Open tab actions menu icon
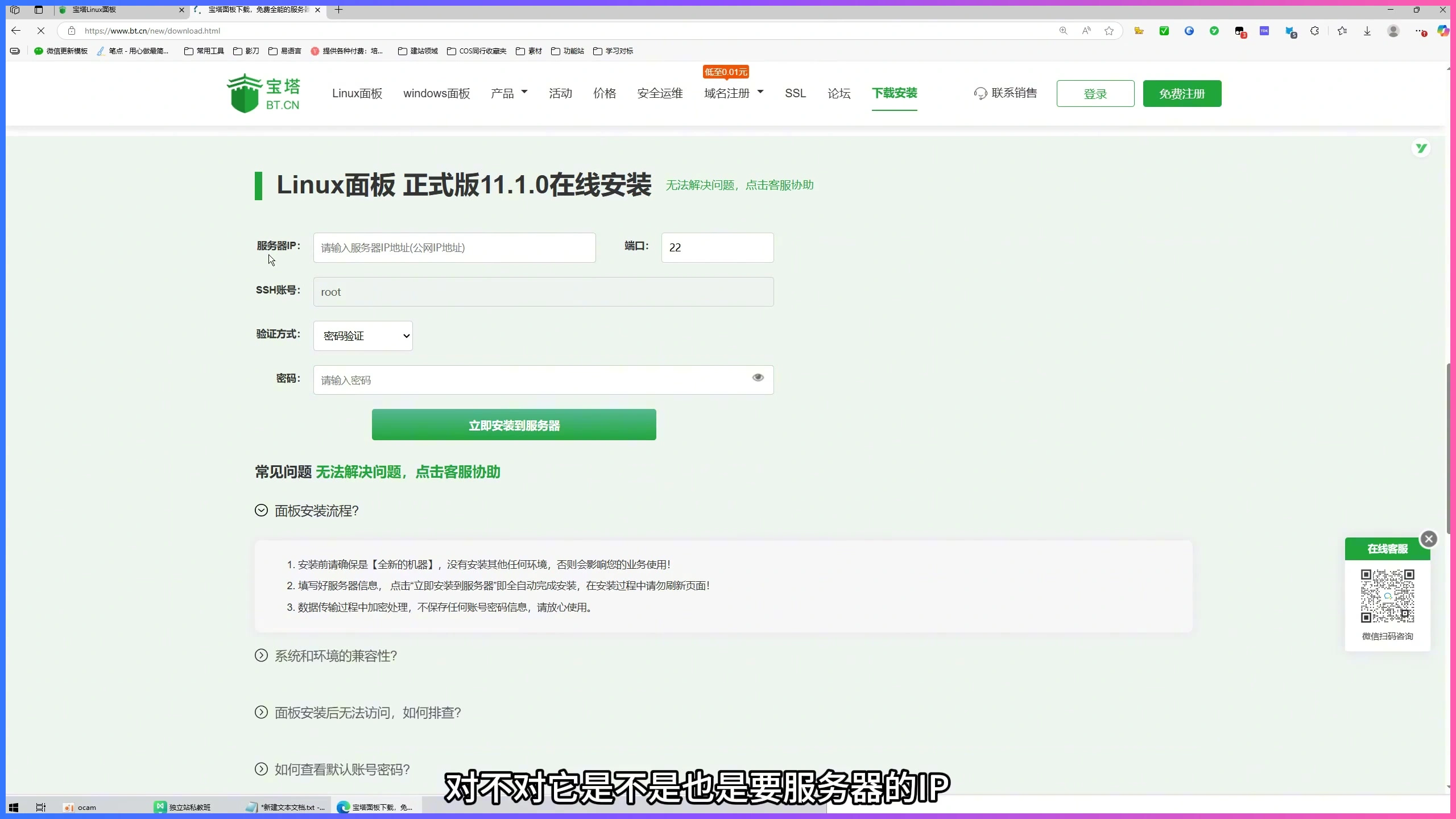Screen dimensions: 1456x819 (39, 10)
